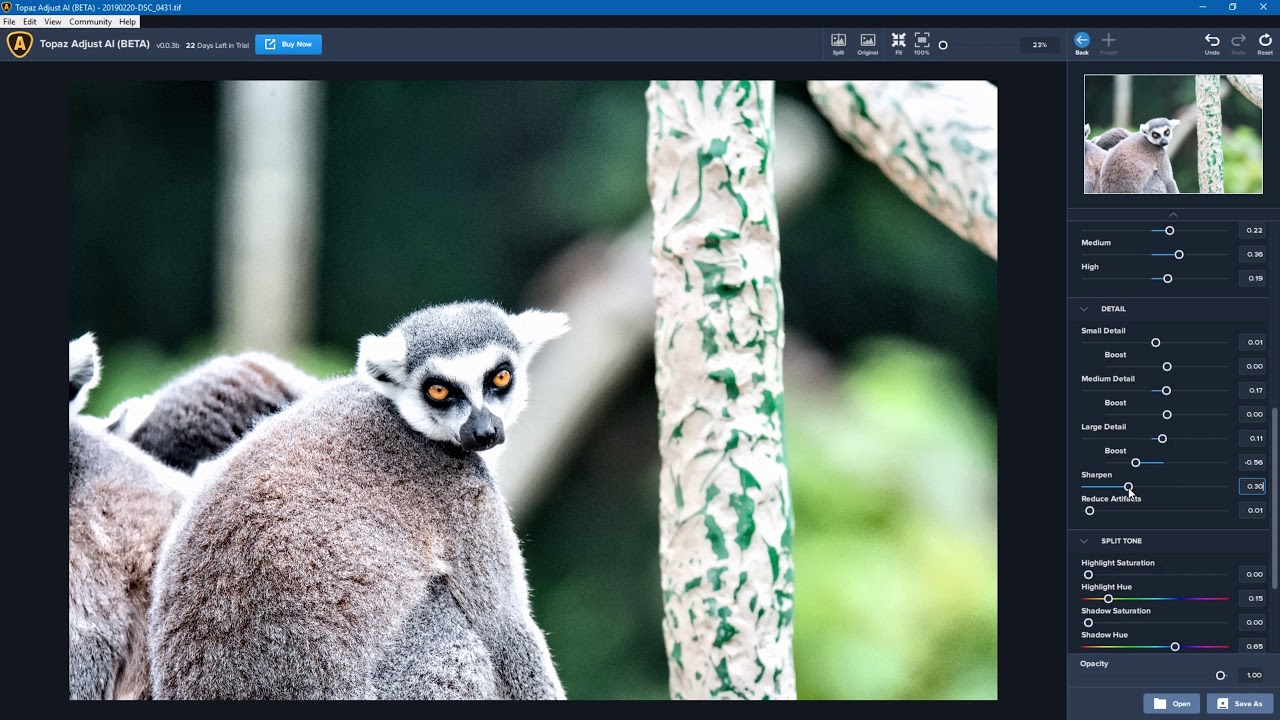Image resolution: width=1280 pixels, height=720 pixels.
Task: Add a new Preset
Action: pos(1108,44)
